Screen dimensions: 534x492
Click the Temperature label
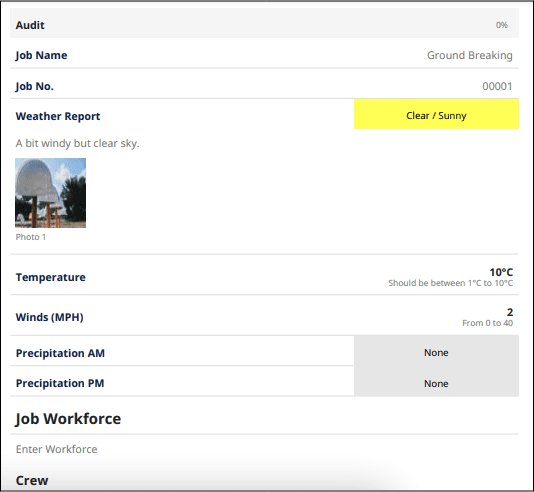pyautogui.click(x=51, y=277)
